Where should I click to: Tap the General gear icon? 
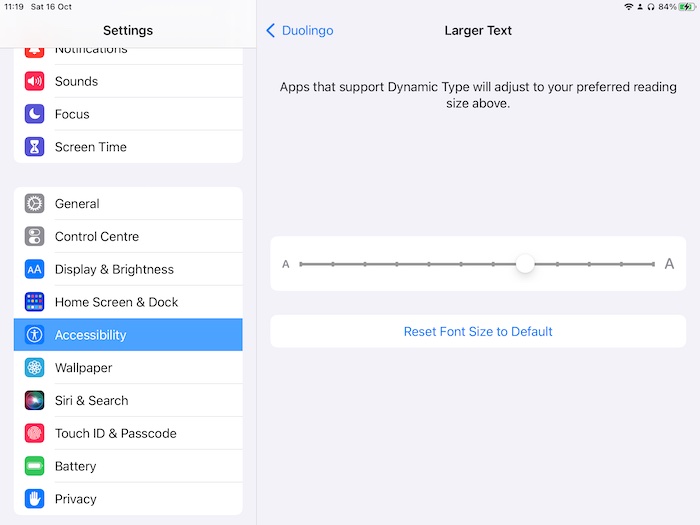click(x=35, y=204)
